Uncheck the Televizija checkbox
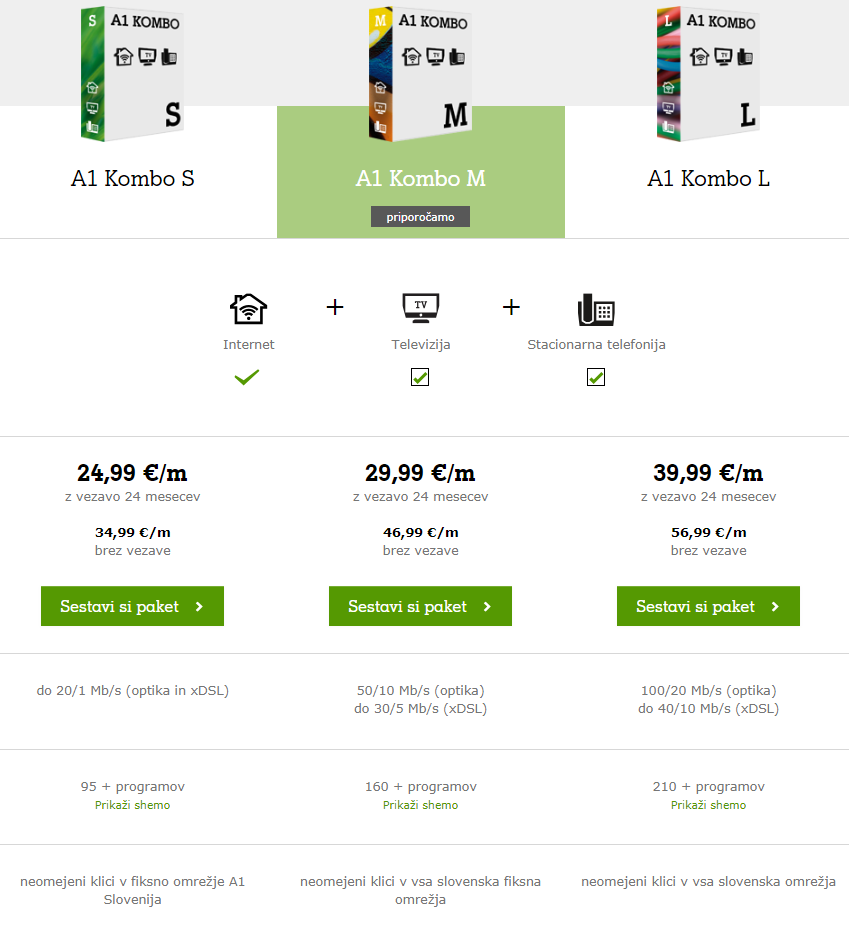The width and height of the screenshot is (849, 934). (x=420, y=377)
